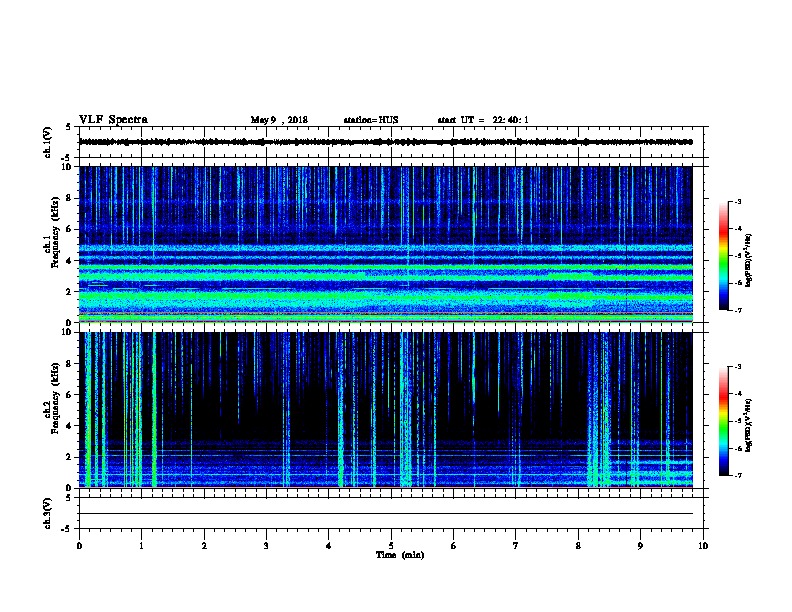The image size is (792, 612).
Task: Select the ch.1 "Frequency (kHz)" axis label
Action: click(x=55, y=232)
